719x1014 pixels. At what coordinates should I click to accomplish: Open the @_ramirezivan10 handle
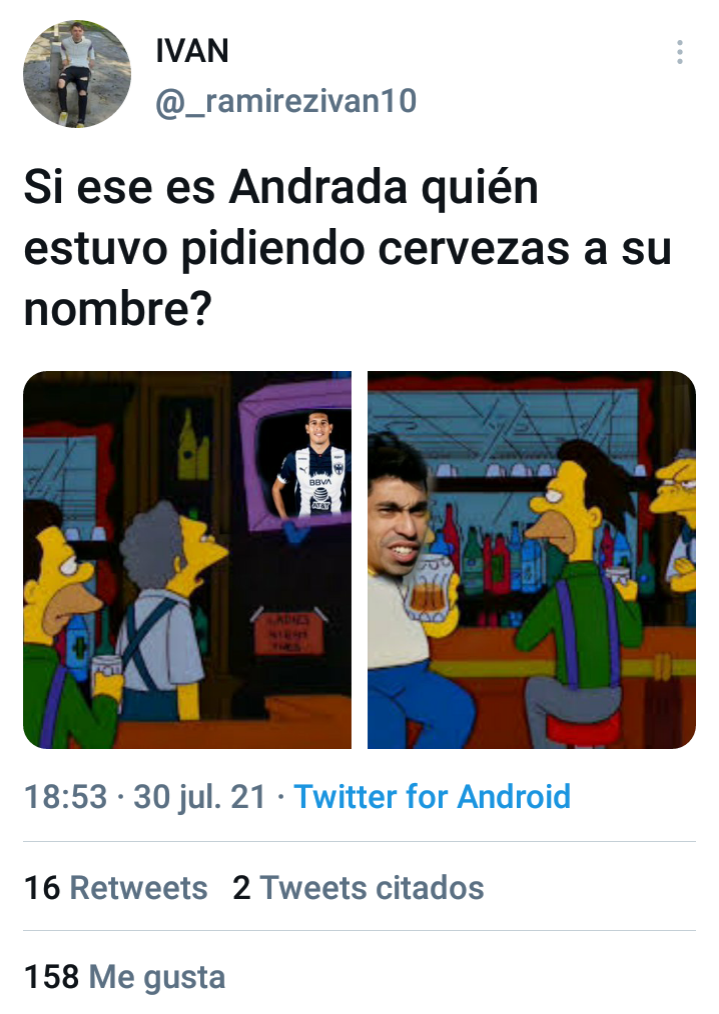click(286, 102)
